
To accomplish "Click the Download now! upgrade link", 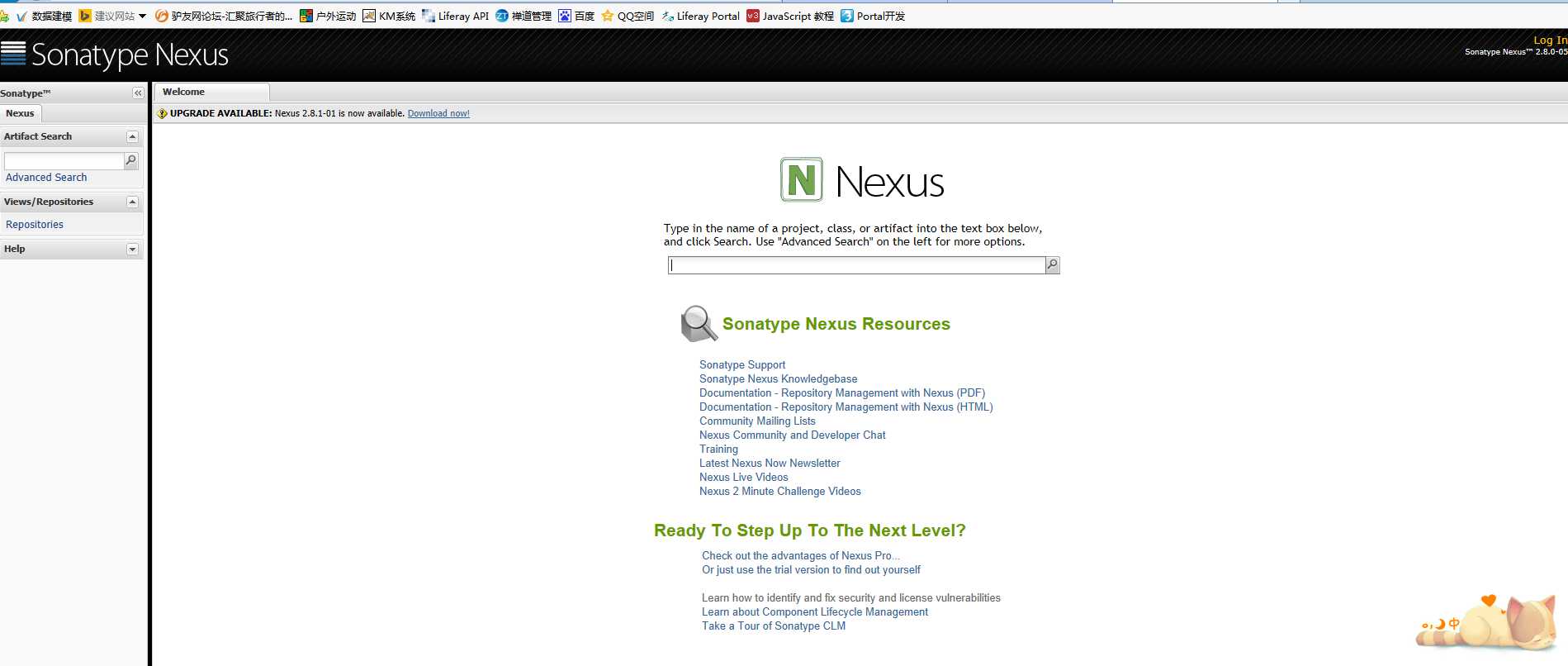I will [x=438, y=113].
